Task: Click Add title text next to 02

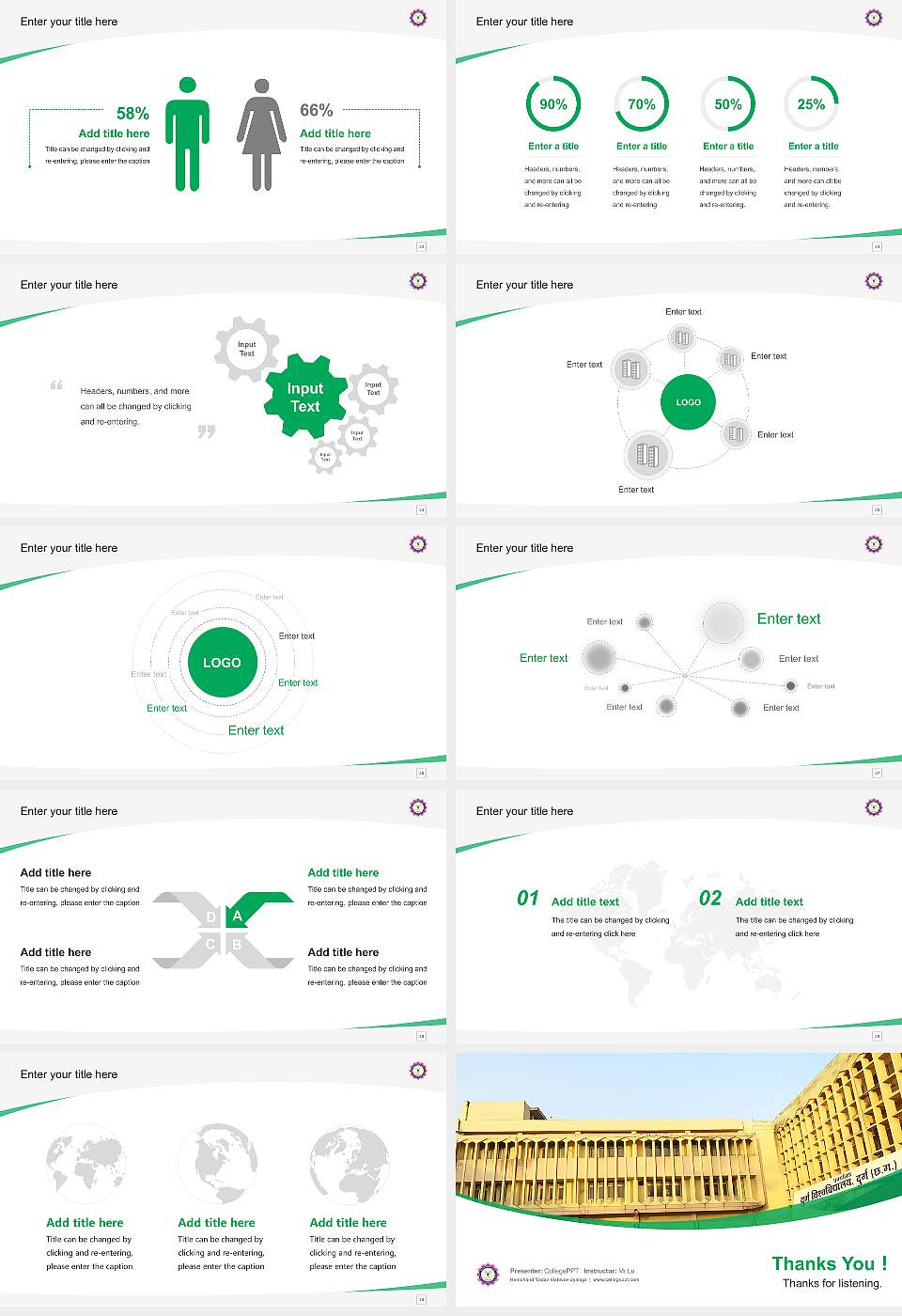Action: tap(770, 901)
